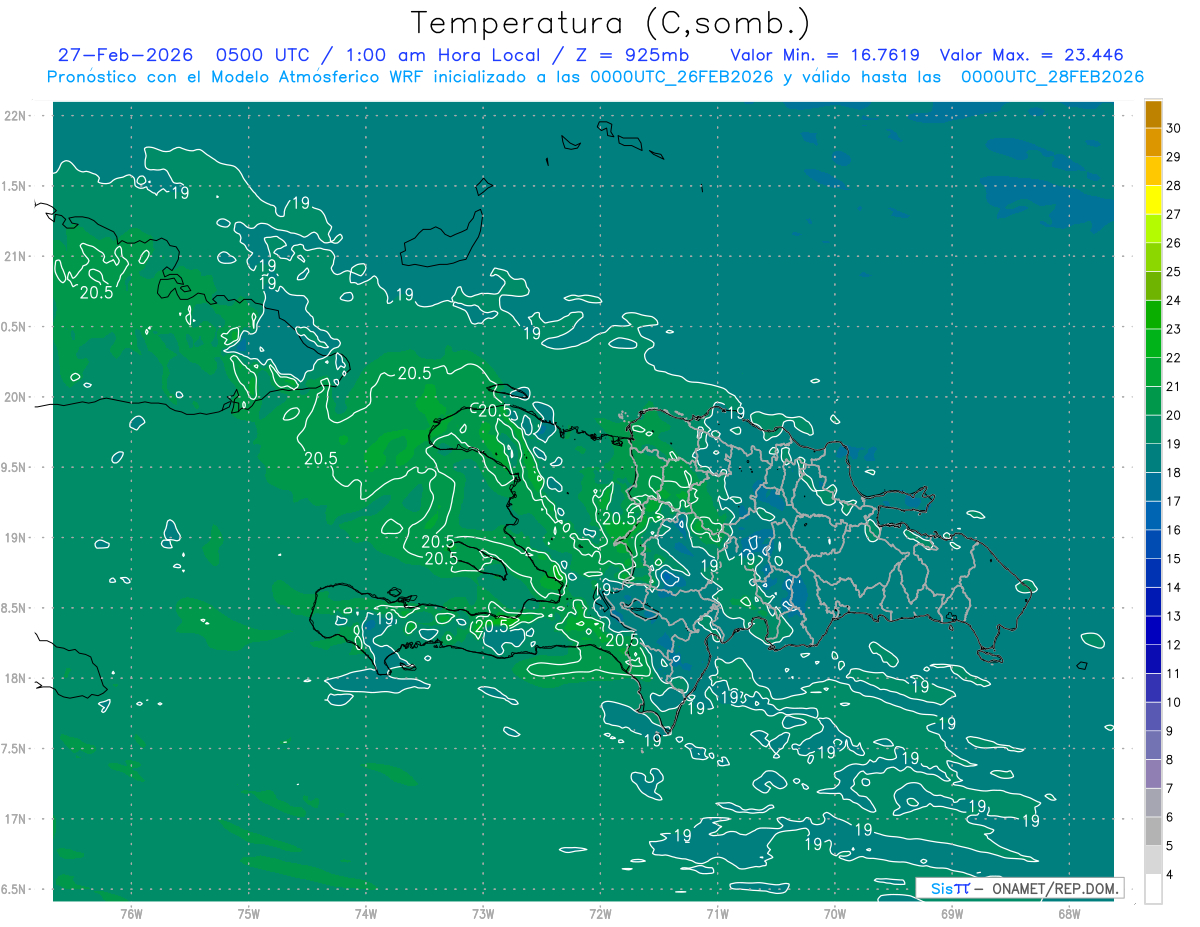Click color bar scale value 6

pyautogui.click(x=1171, y=817)
